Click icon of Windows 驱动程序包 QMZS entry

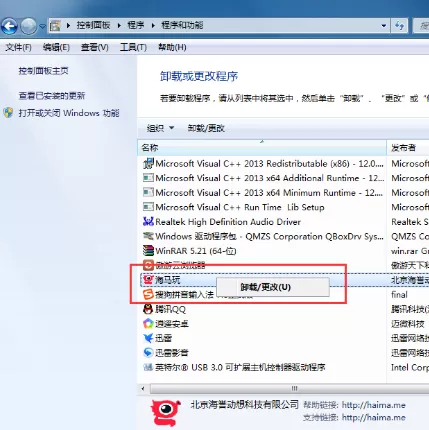coord(148,236)
